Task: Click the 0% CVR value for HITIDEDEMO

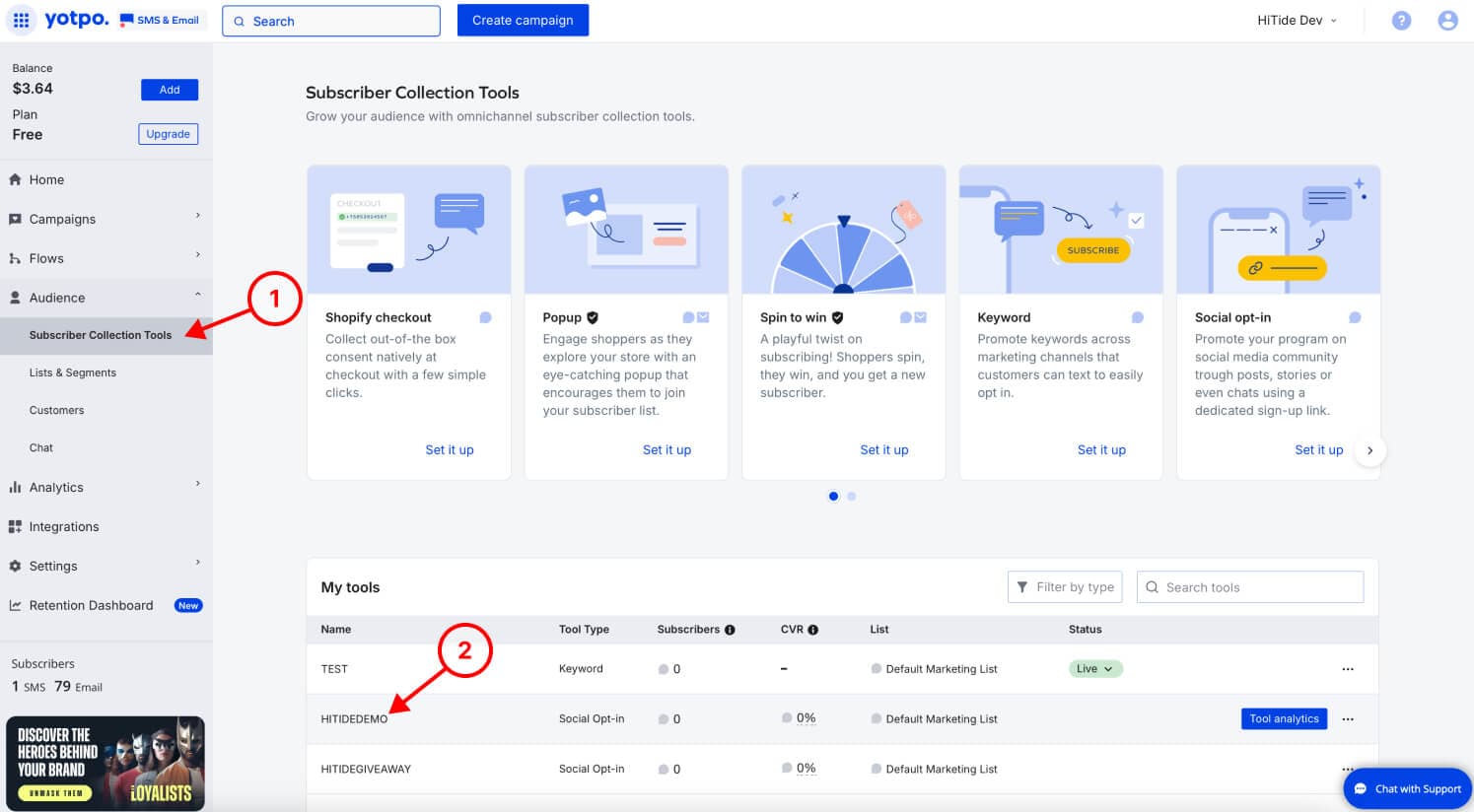Action: coord(806,718)
